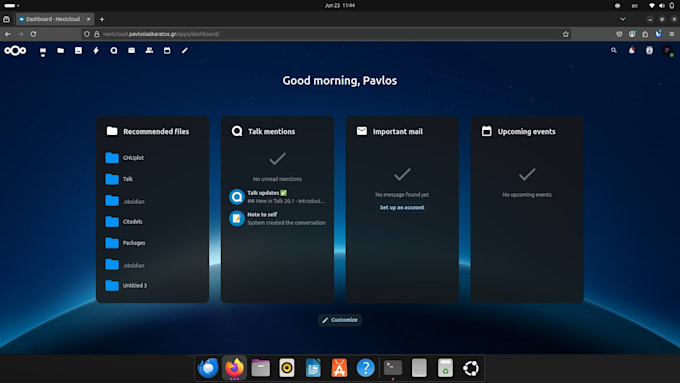Open clock and calendar in top bar
The height and width of the screenshot is (383, 680).
340,6
